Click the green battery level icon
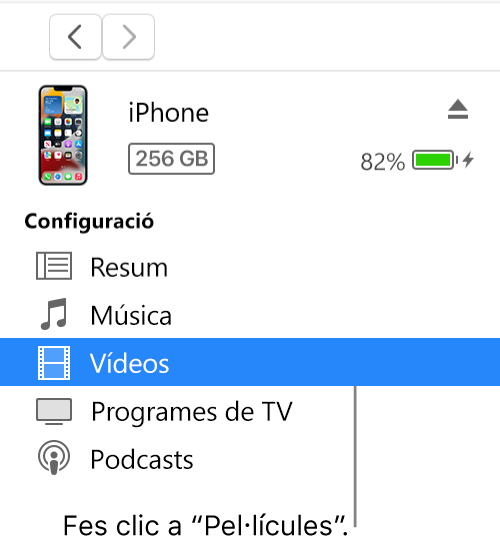500x548 pixels. point(435,160)
